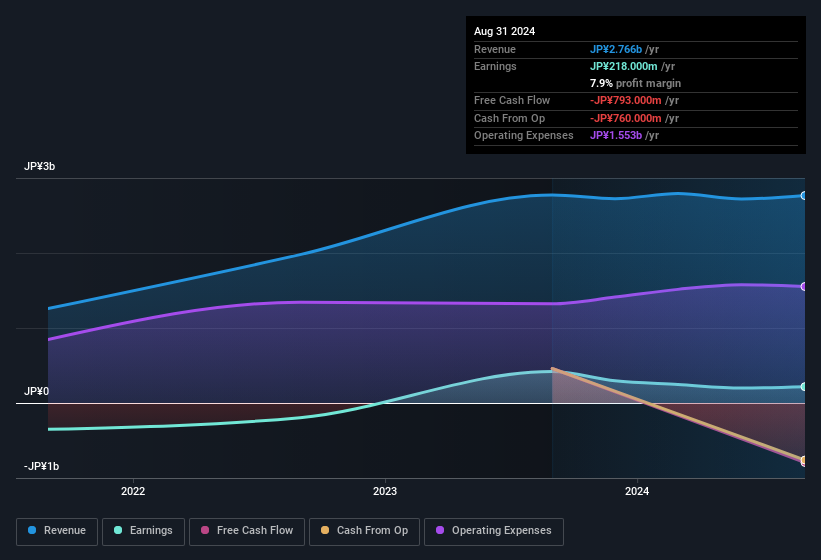Click the Cash From Op end marker
This screenshot has height=560, width=821.
click(x=804, y=460)
